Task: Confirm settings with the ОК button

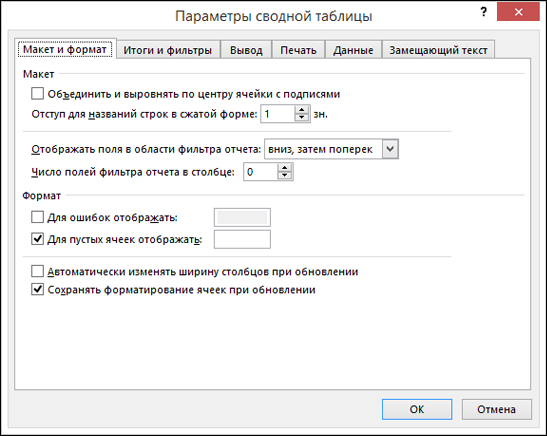Action: click(x=417, y=409)
